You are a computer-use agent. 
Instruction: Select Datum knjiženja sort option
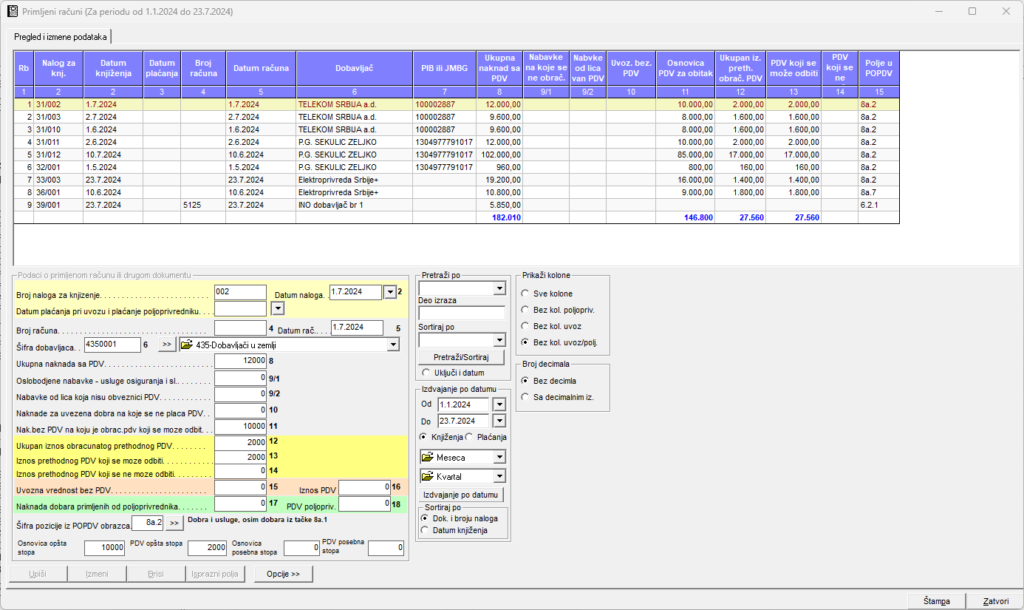[x=425, y=530]
